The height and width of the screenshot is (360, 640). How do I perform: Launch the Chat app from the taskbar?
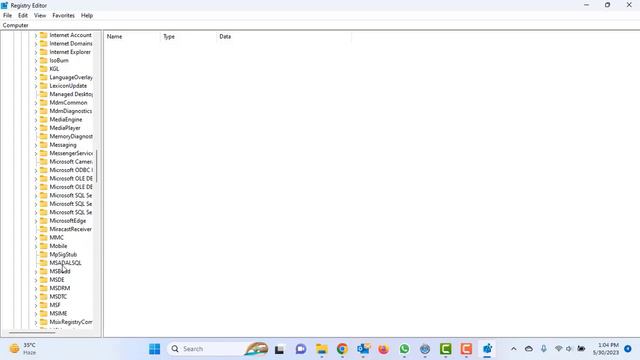pyautogui.click(x=301, y=349)
